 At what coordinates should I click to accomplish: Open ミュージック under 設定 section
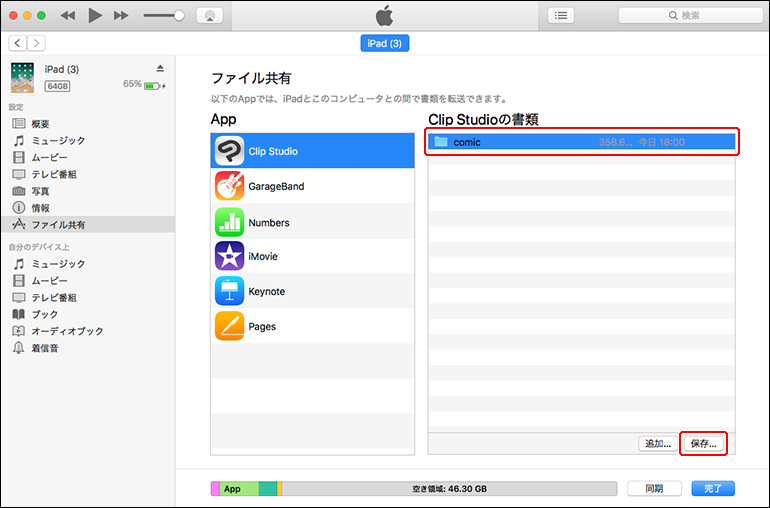click(x=87, y=141)
